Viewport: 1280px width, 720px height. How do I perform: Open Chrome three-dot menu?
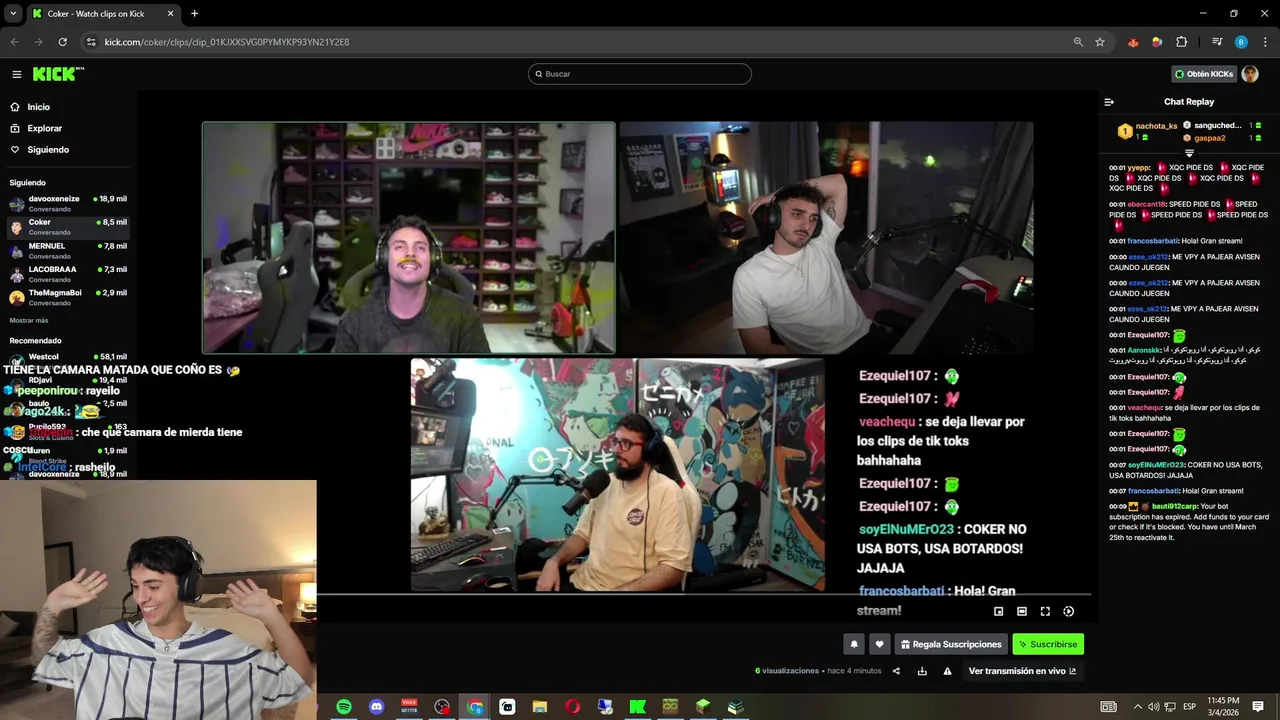1265,42
